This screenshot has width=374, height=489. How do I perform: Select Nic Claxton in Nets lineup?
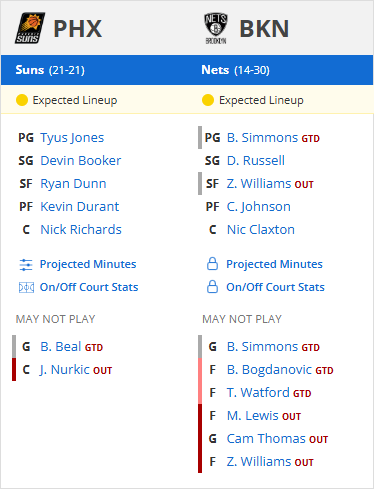tap(261, 230)
